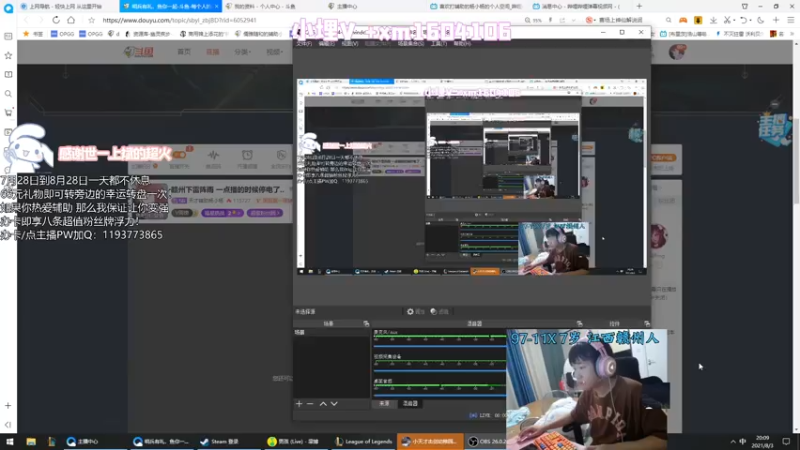Open the sidebar search magnifier icon
The height and width of the screenshot is (450, 800).
pyautogui.click(x=8, y=94)
